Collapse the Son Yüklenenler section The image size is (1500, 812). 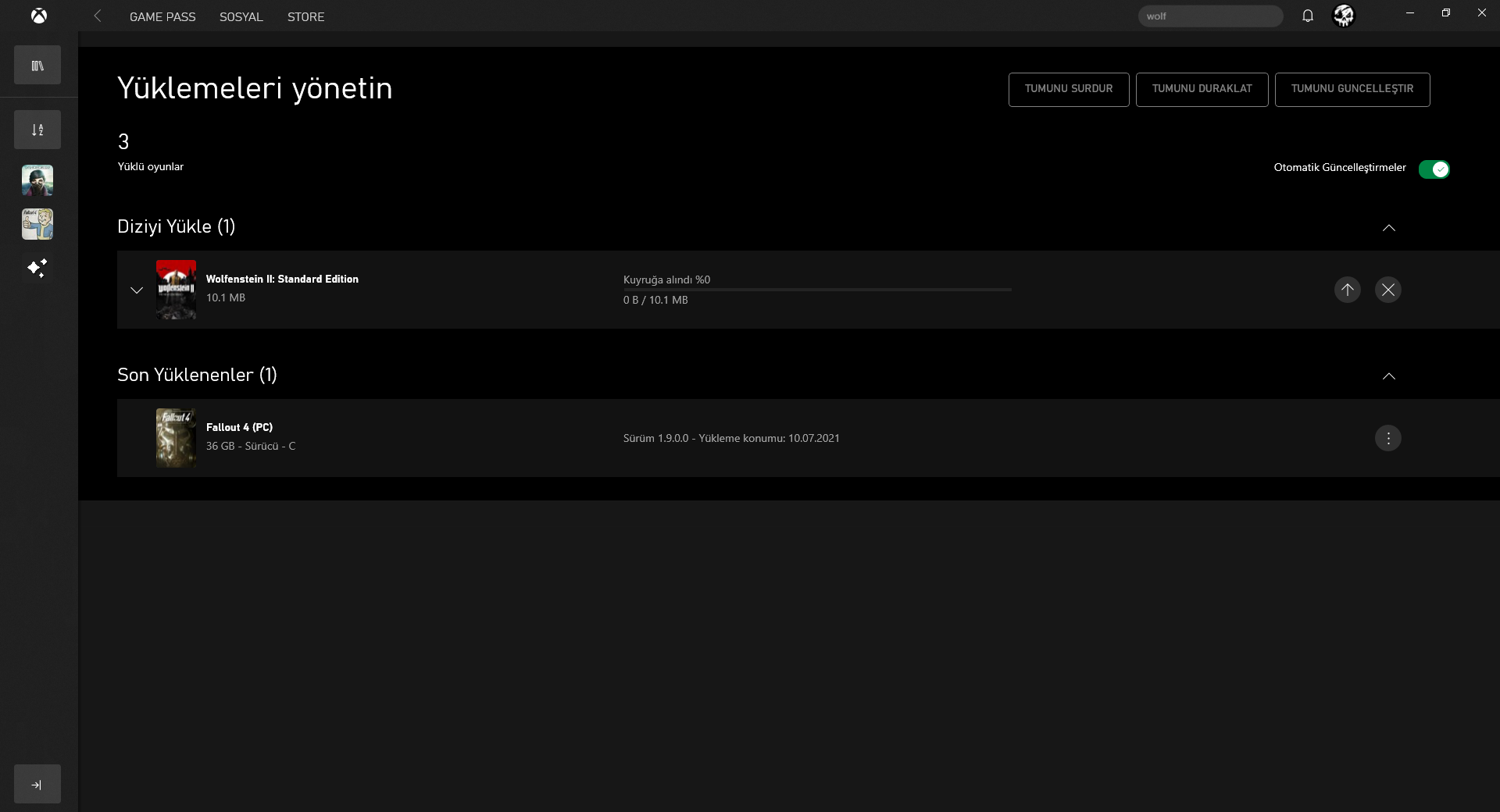coord(1389,376)
